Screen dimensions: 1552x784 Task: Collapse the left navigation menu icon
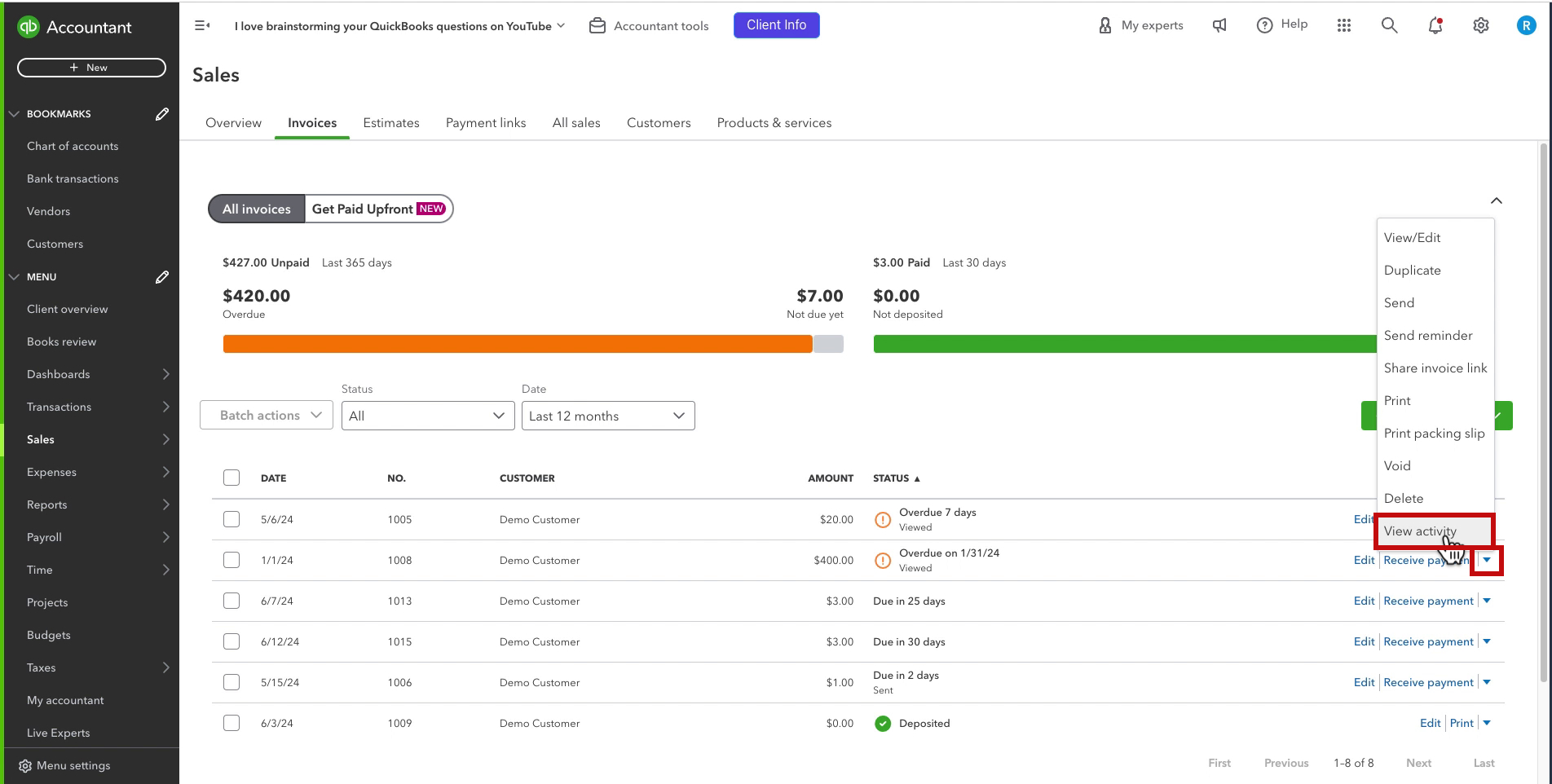[x=202, y=25]
